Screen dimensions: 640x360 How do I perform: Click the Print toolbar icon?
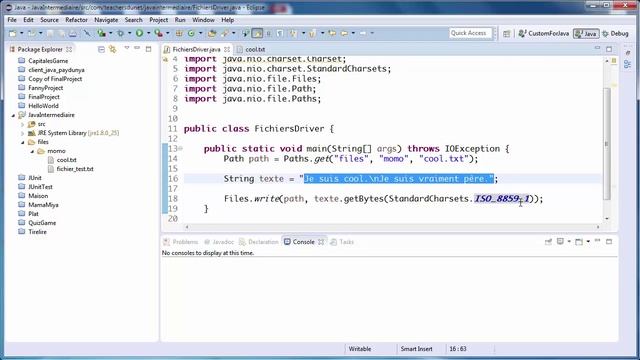(x=73, y=33)
